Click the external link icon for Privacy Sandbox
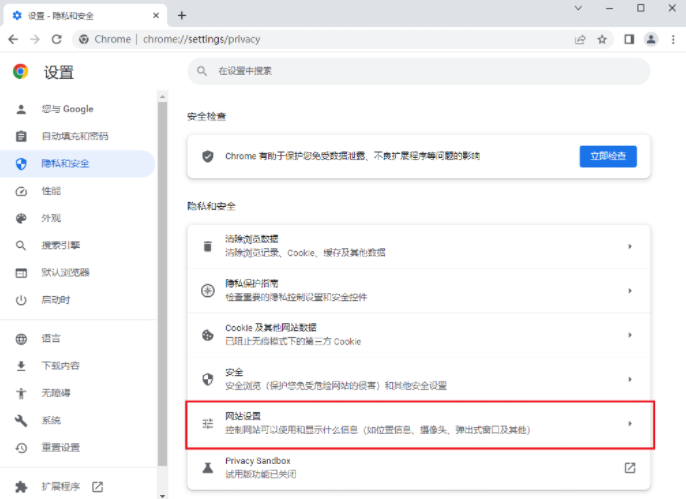 point(630,468)
